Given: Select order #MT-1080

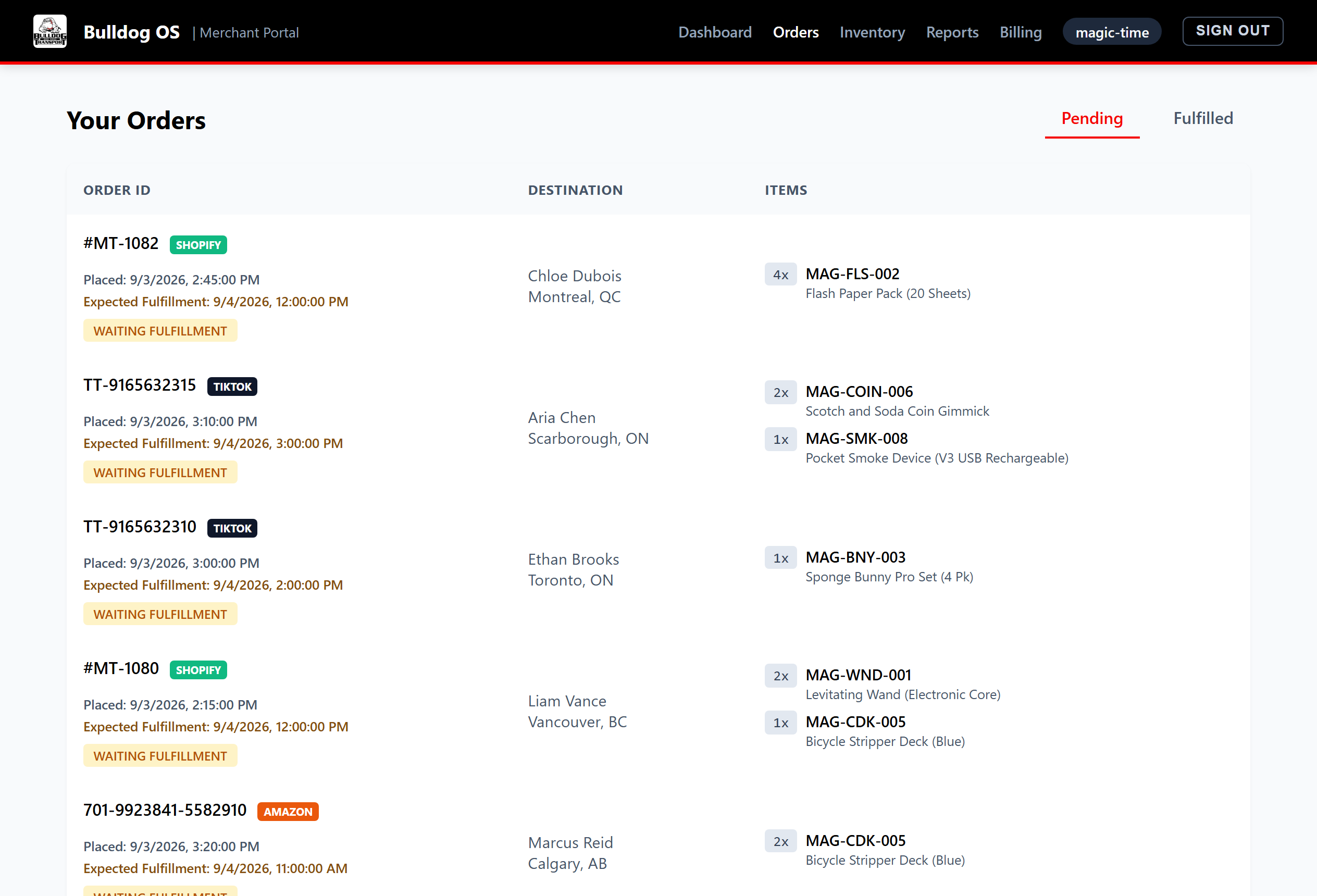Looking at the screenshot, I should [x=121, y=669].
